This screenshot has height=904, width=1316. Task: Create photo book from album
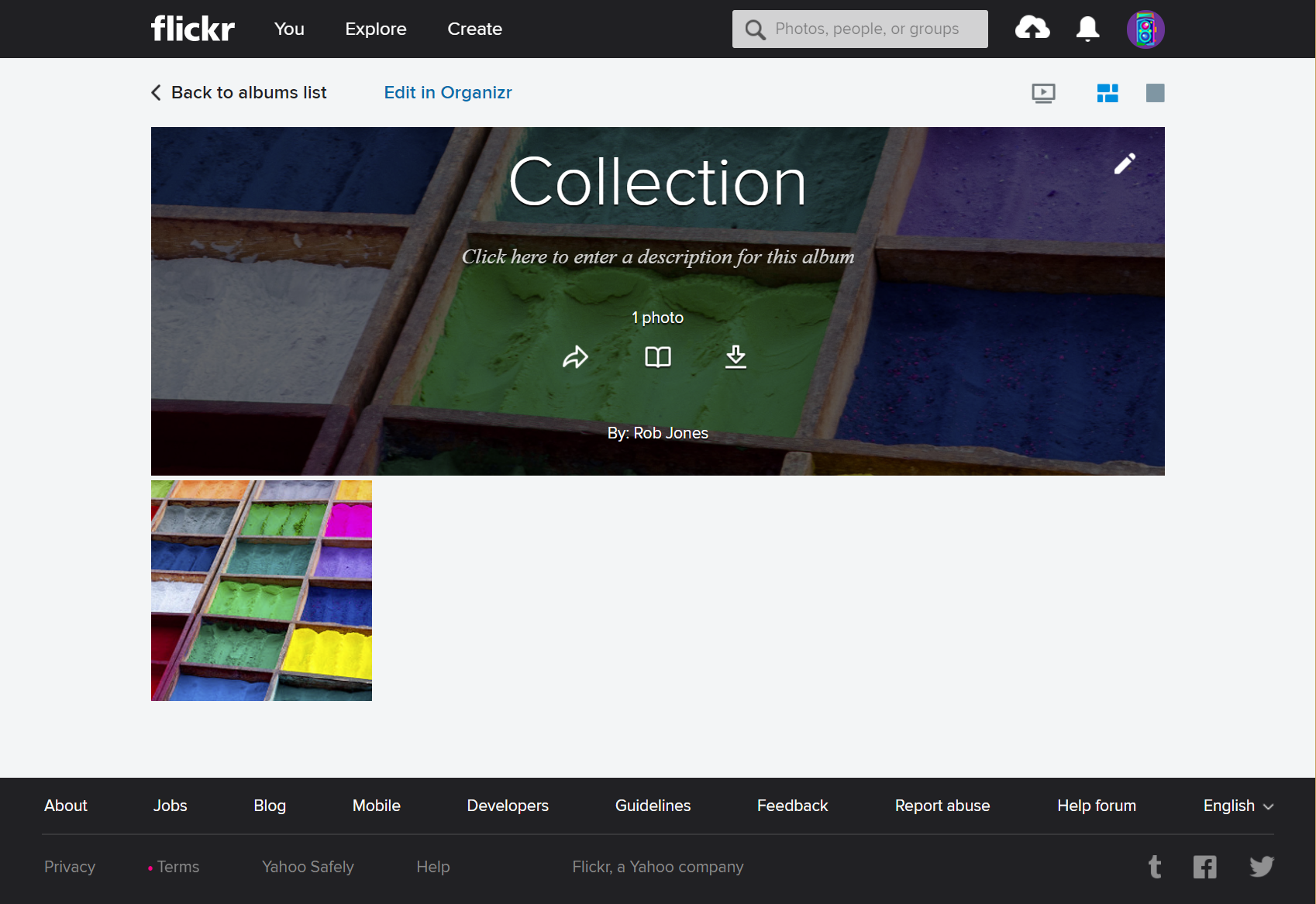coord(658,357)
